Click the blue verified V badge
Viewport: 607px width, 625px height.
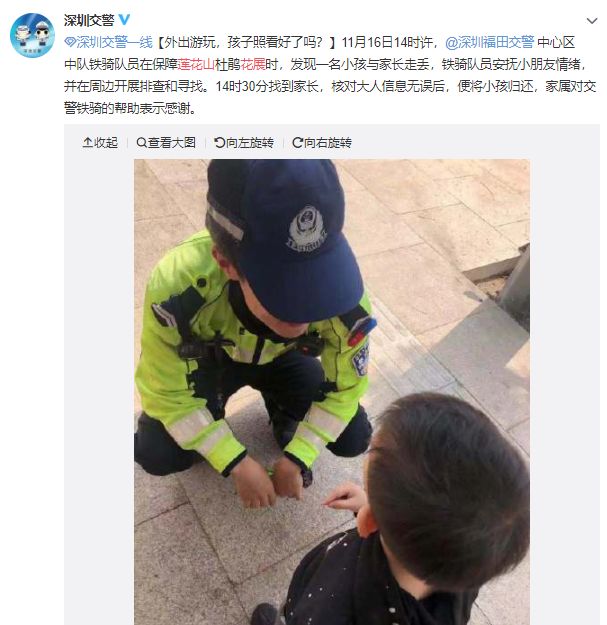coord(124,20)
